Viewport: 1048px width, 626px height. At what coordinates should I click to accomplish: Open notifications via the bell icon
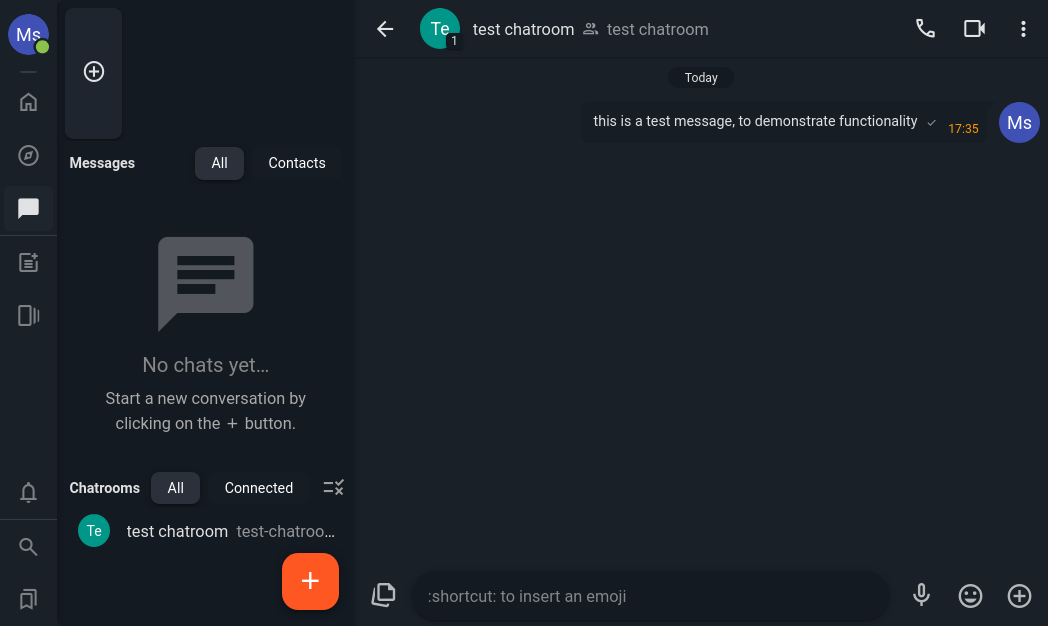point(28,492)
